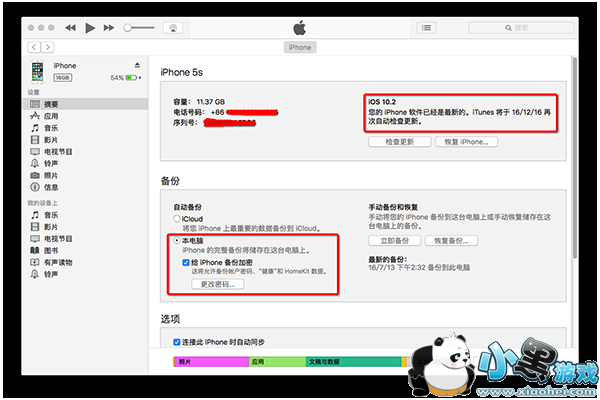This screenshot has width=600, height=400.
Task: Open the AirPlay output button
Action: 173,28
